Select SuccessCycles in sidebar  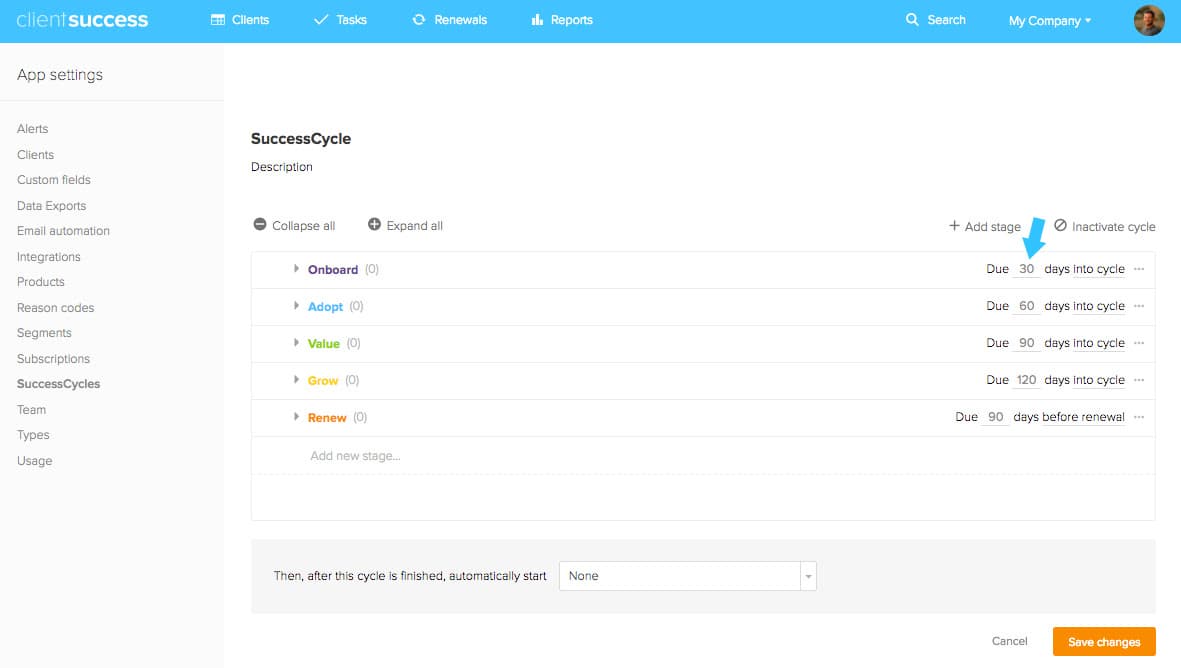(x=58, y=384)
